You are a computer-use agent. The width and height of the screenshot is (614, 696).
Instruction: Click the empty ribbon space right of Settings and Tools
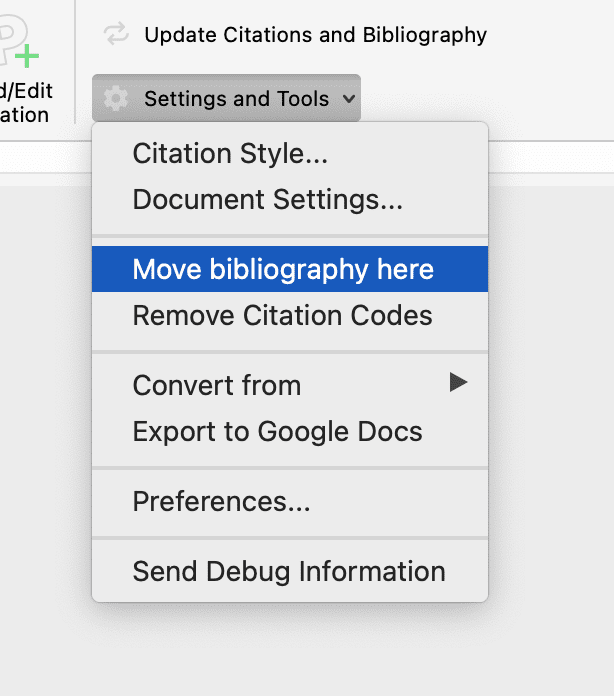480,98
